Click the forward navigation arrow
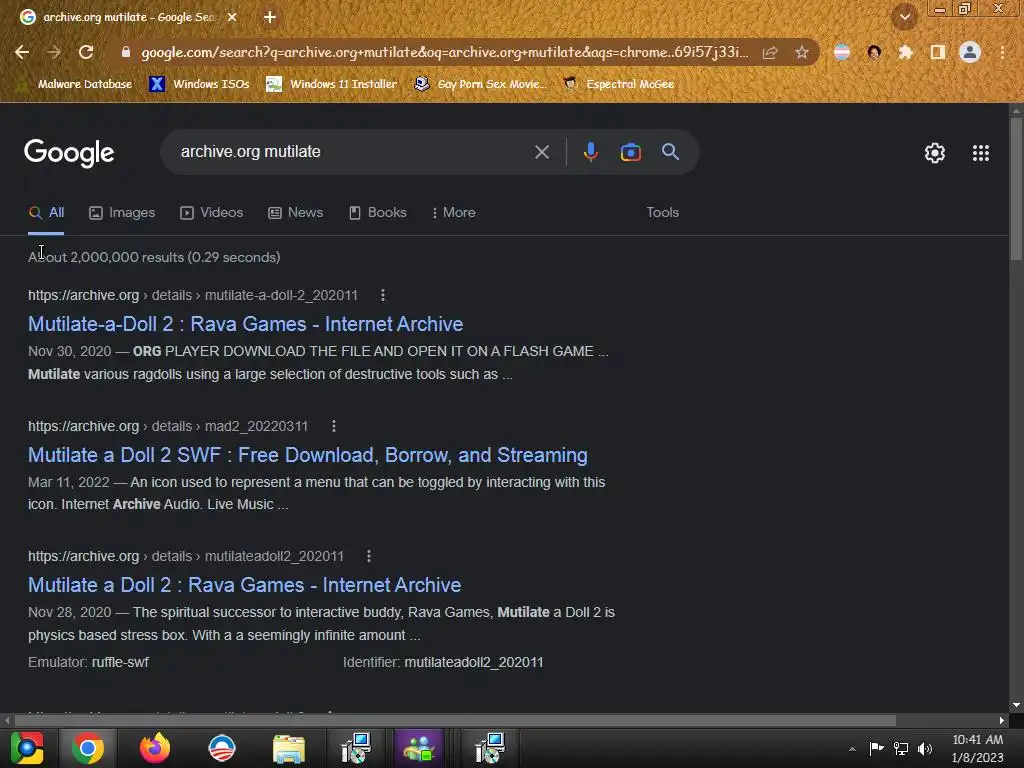 point(54,52)
